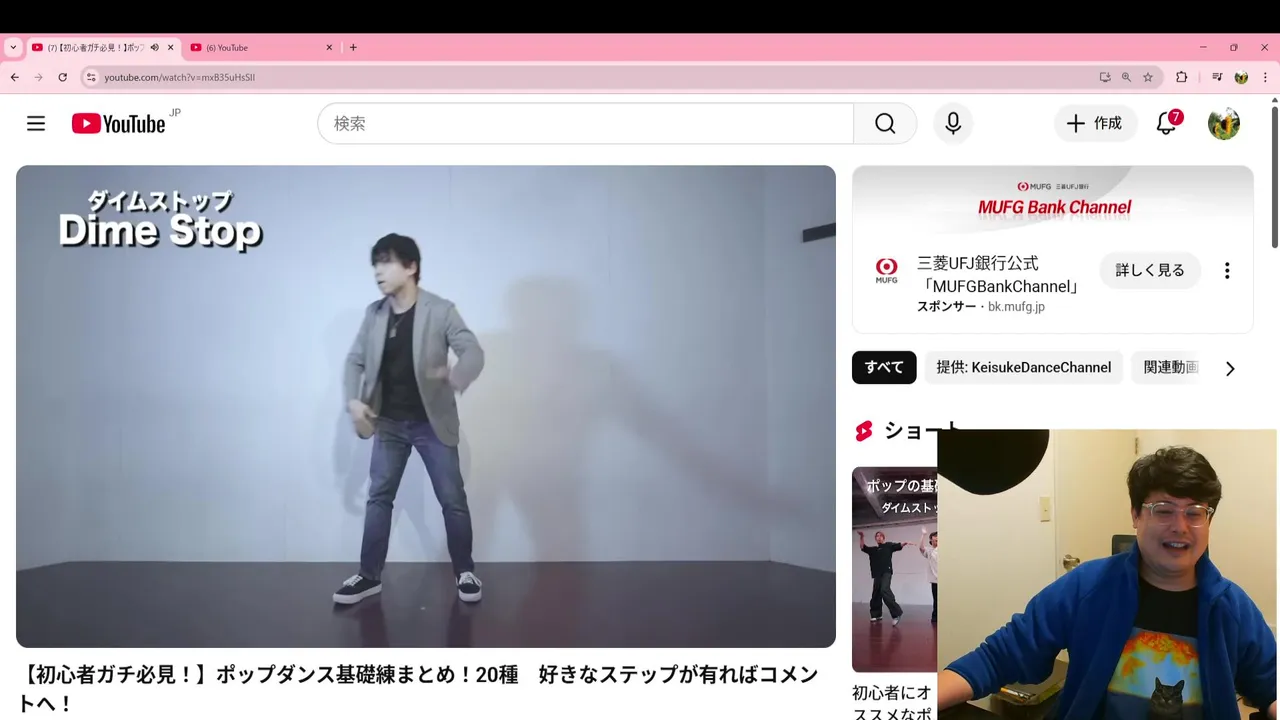Screen dimensions: 1280x720
Task: Open site info icon in address bar
Action: point(91,77)
